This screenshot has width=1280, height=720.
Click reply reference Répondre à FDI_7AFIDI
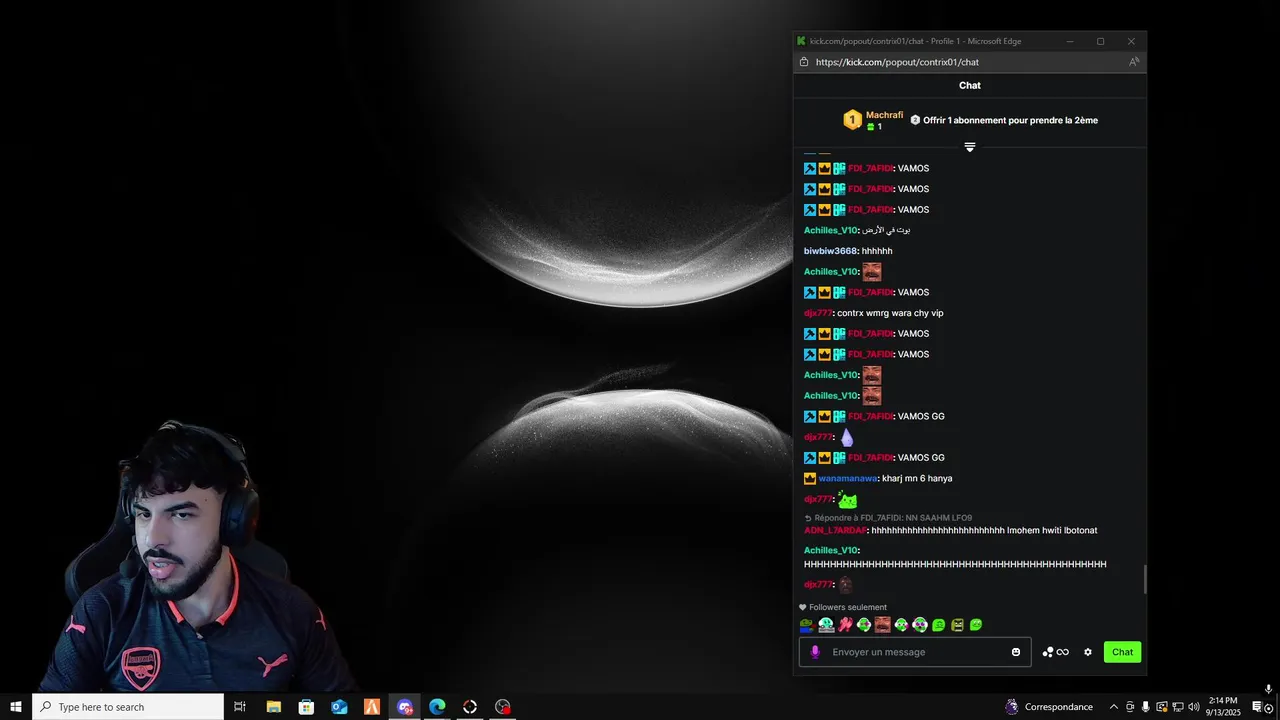888,518
